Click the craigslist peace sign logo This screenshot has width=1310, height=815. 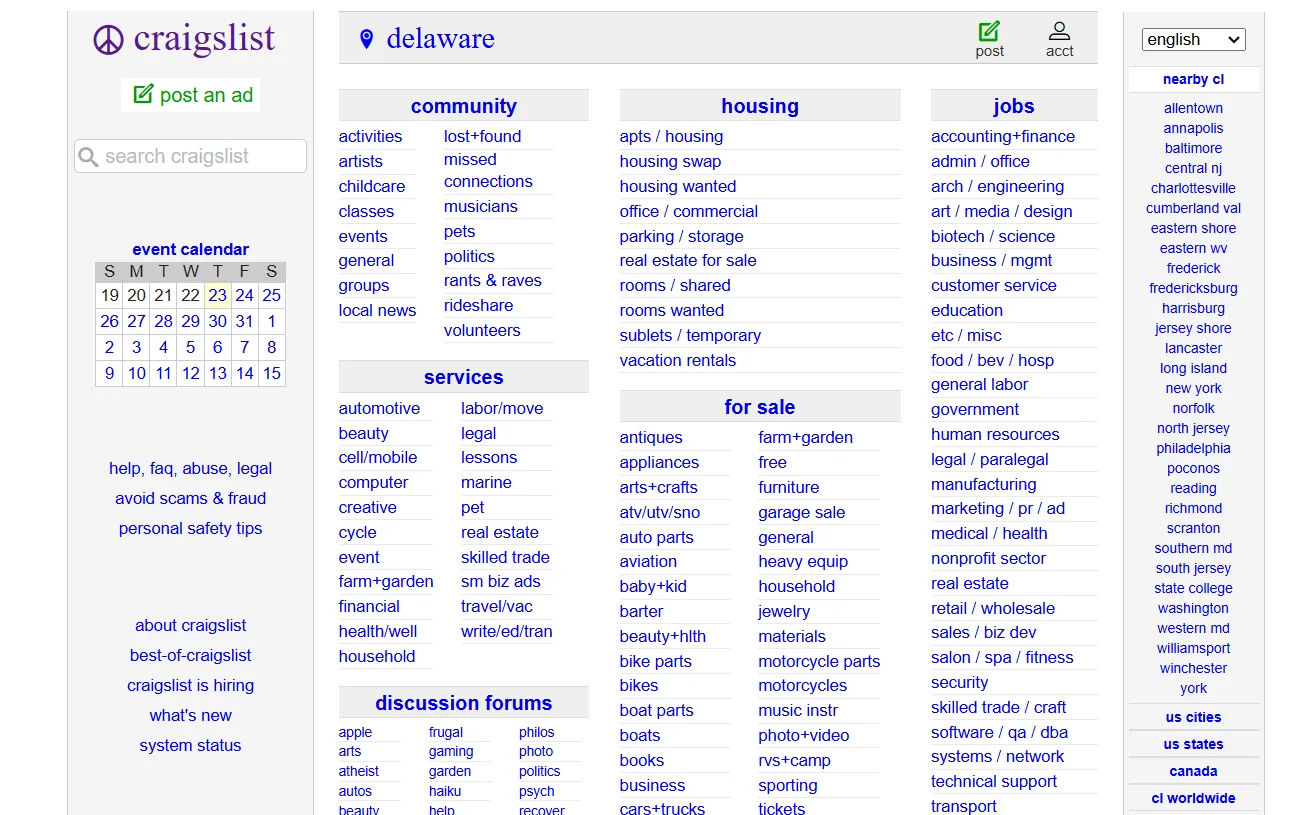(108, 40)
